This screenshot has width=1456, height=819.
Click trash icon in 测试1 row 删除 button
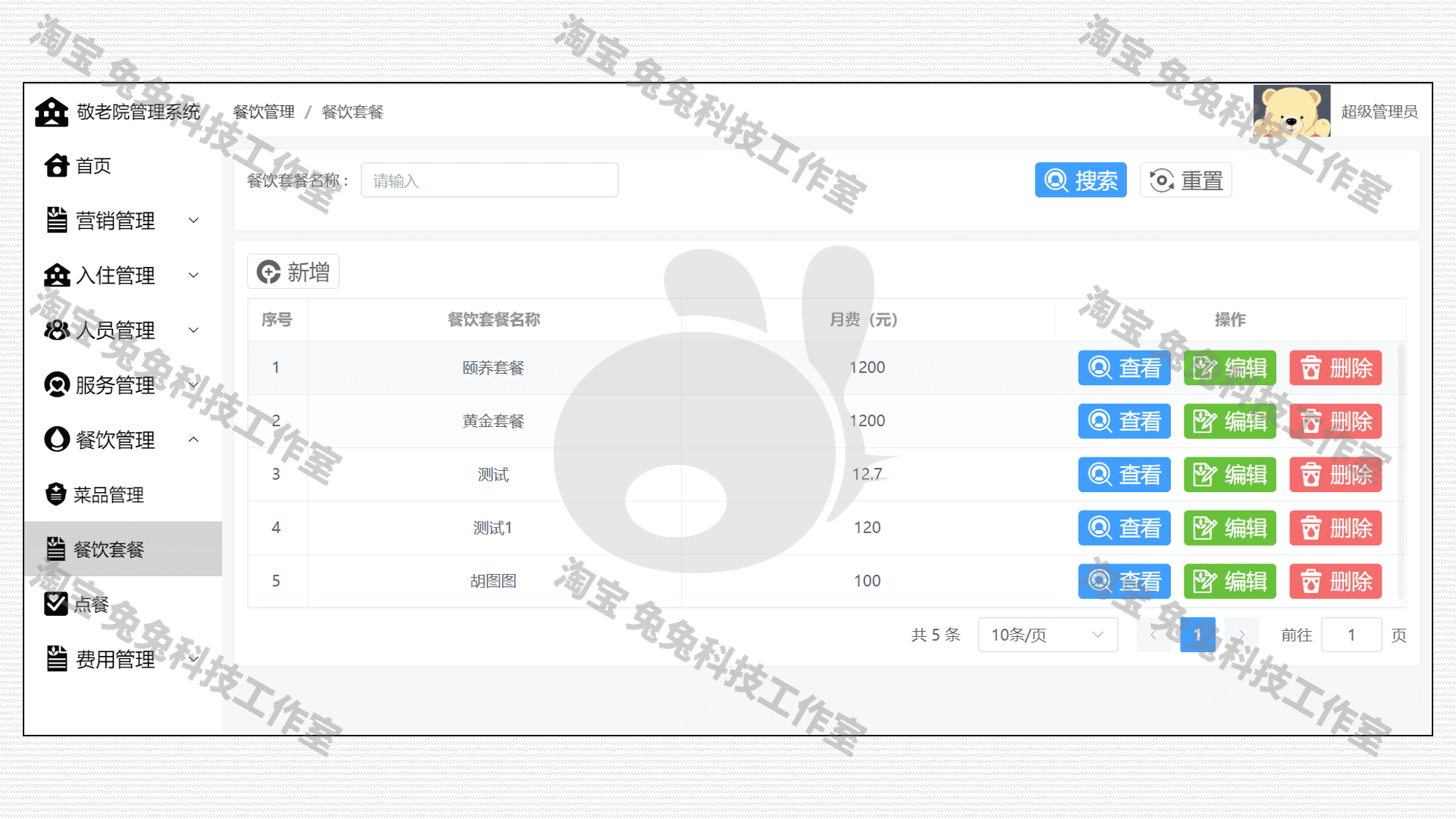1310,528
